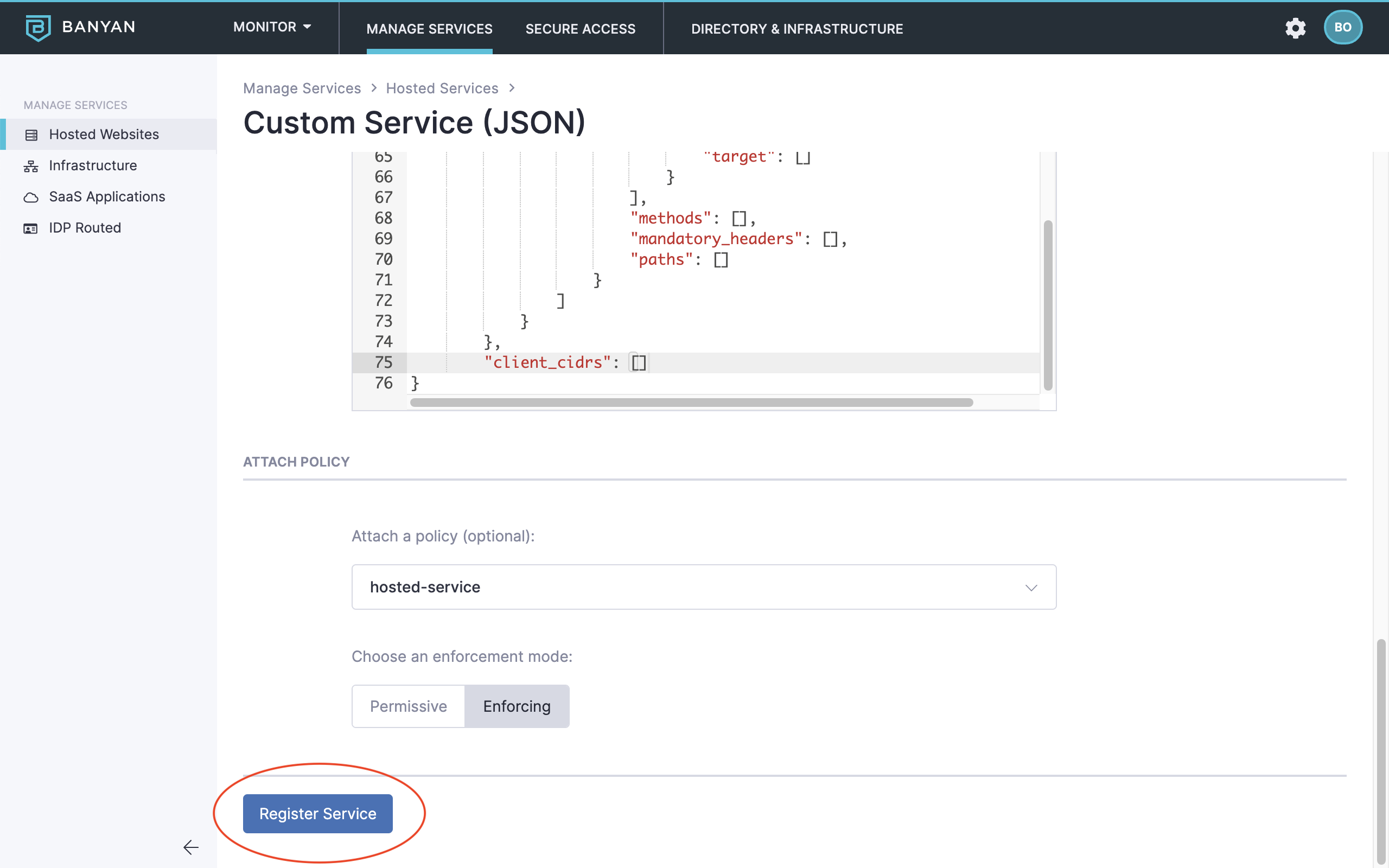This screenshot has width=1389, height=868.
Task: Click the JSON editor horizontal scrollbar
Action: (x=691, y=403)
